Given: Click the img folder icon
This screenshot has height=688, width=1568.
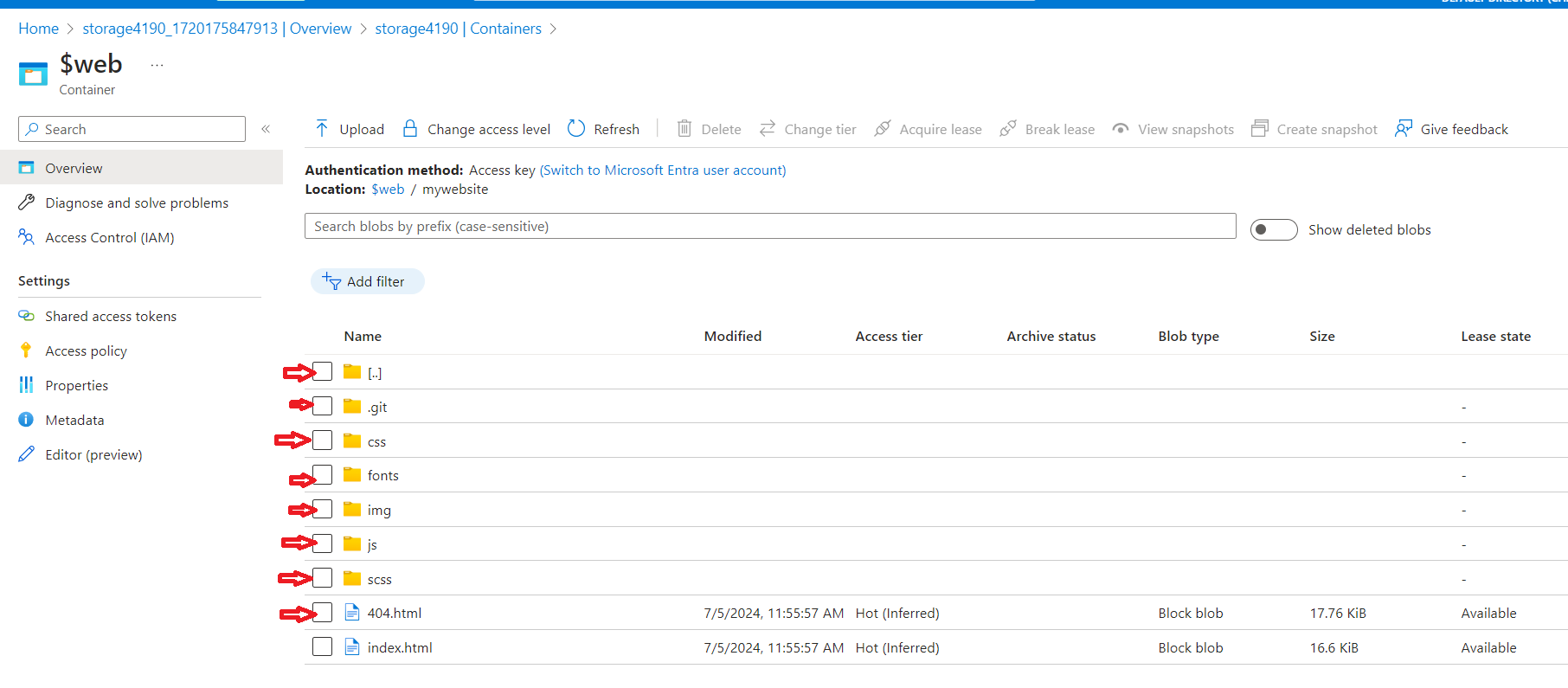Looking at the screenshot, I should pyautogui.click(x=352, y=510).
